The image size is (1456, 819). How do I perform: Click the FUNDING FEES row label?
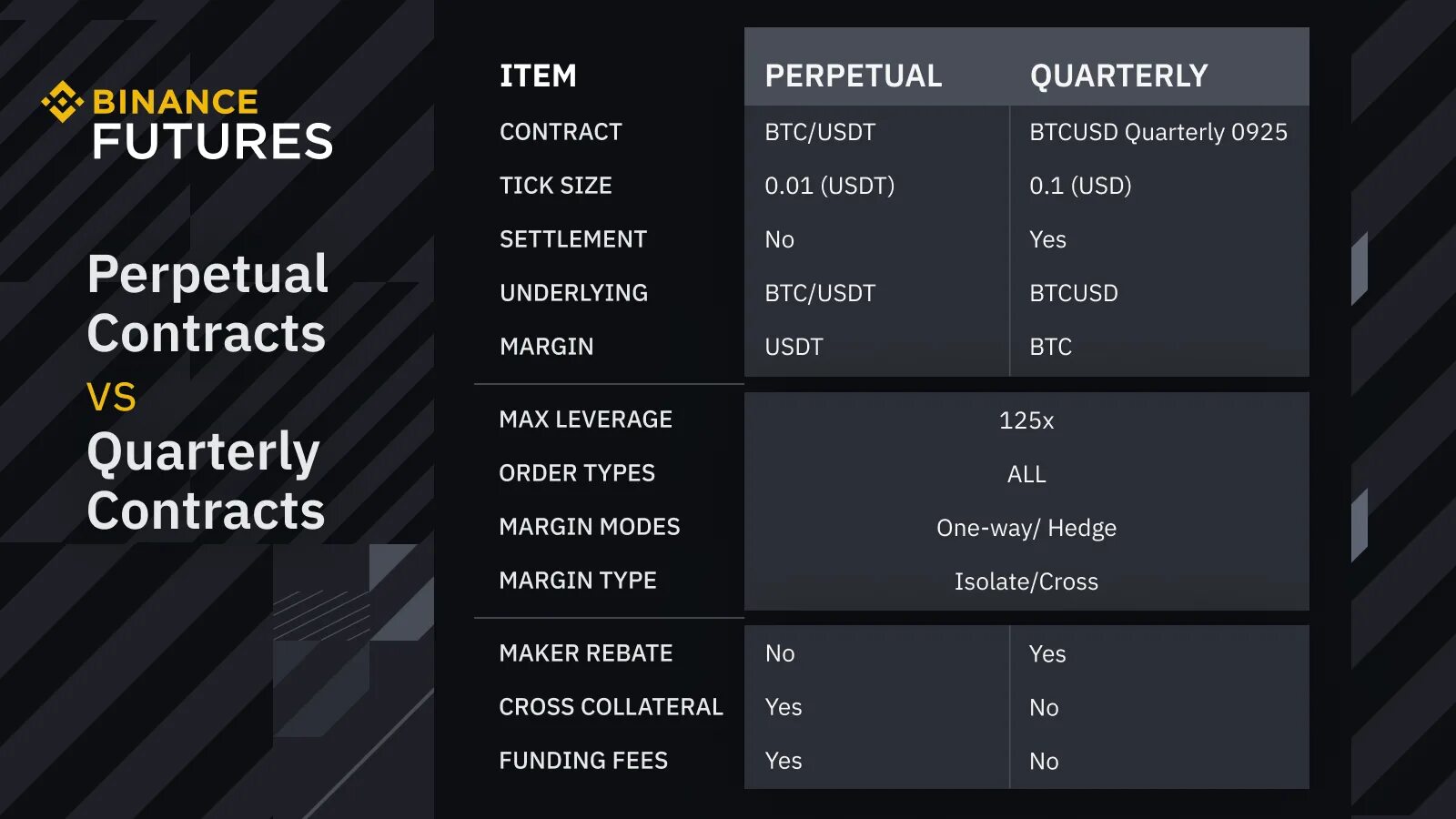(583, 761)
